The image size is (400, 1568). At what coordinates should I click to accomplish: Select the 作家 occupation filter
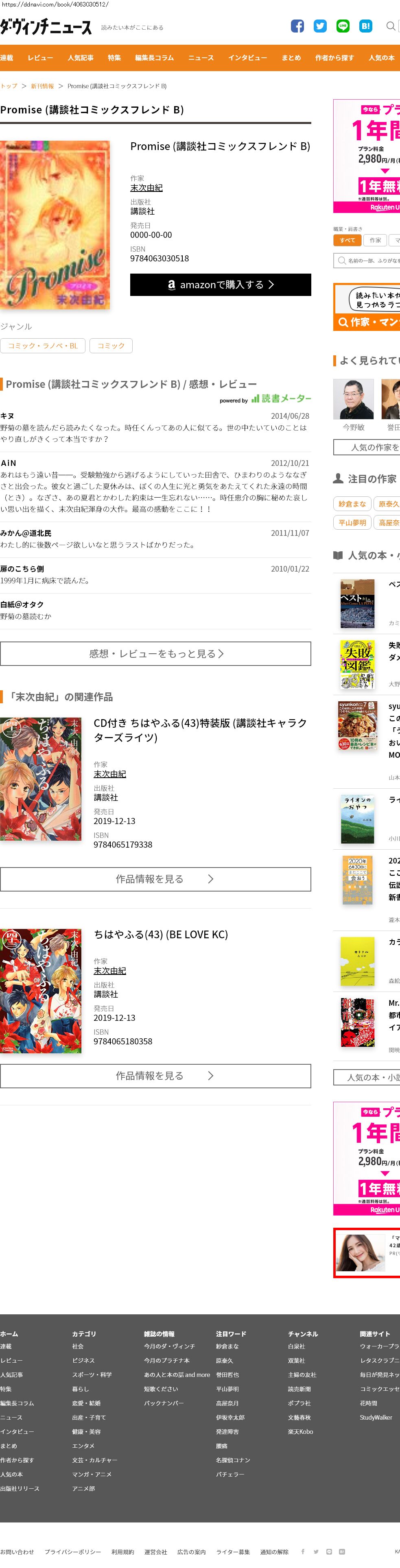point(376,240)
